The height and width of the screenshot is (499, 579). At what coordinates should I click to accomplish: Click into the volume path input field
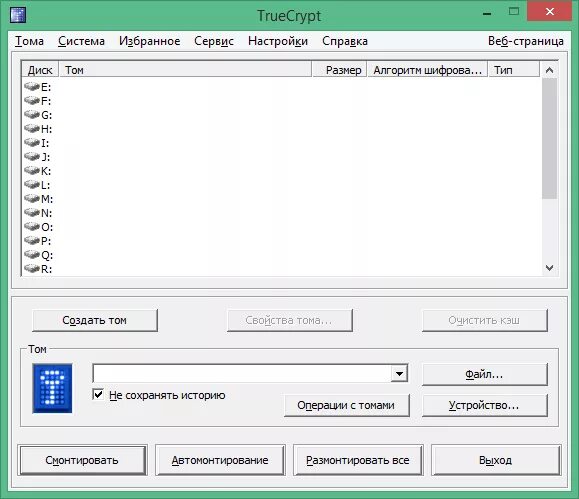tap(242, 374)
